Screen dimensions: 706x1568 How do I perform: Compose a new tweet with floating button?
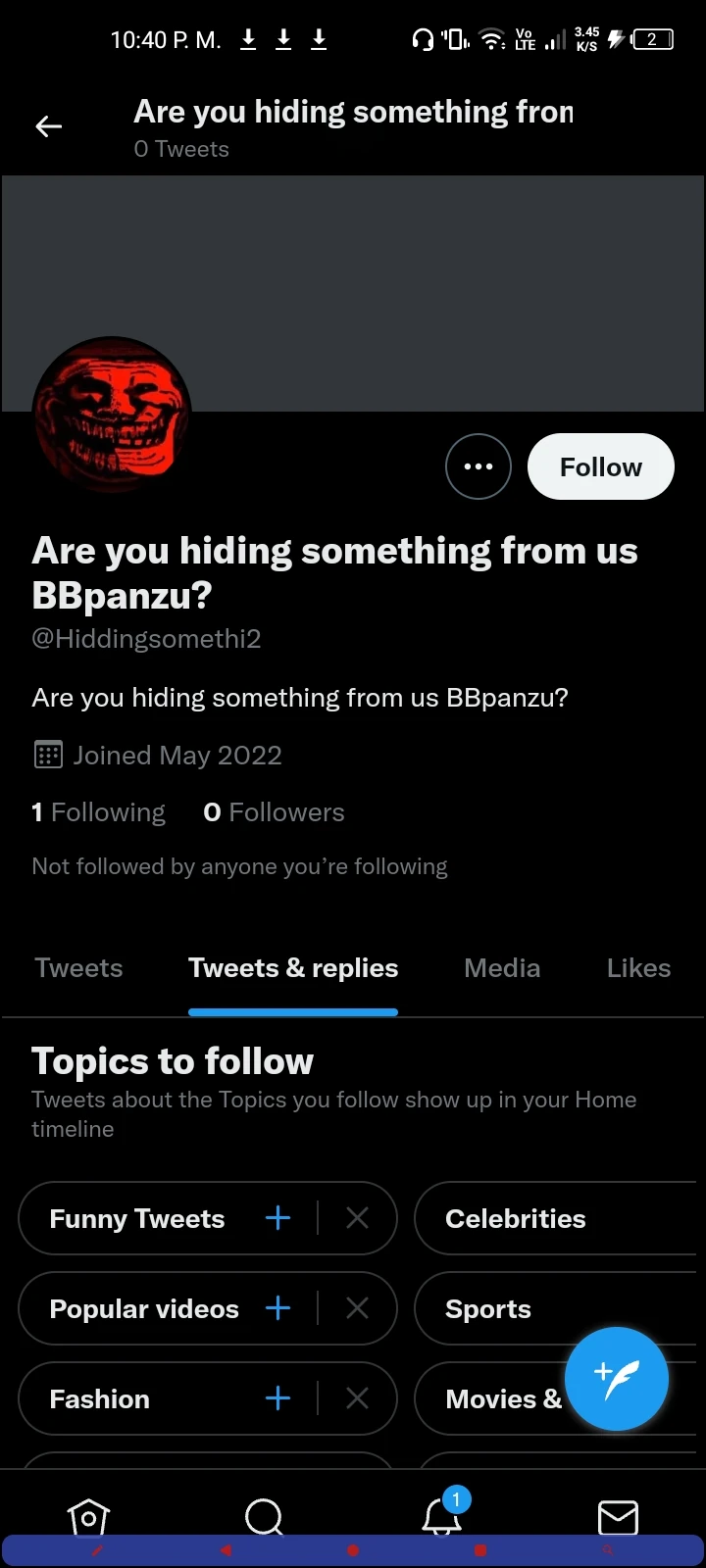617,1379
